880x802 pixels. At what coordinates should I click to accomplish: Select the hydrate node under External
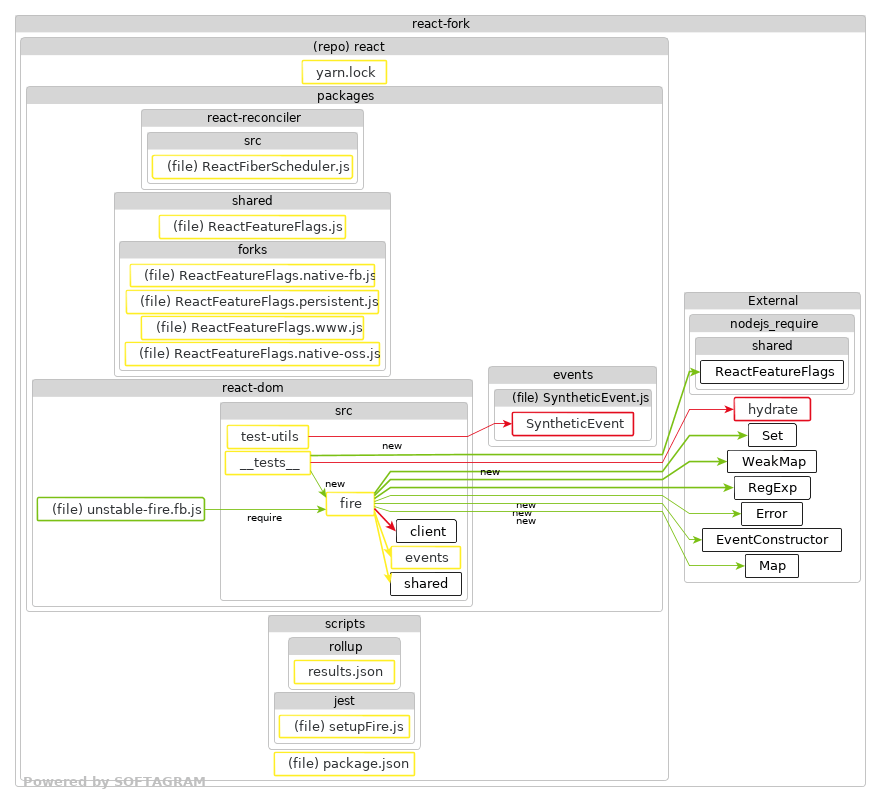point(772,409)
